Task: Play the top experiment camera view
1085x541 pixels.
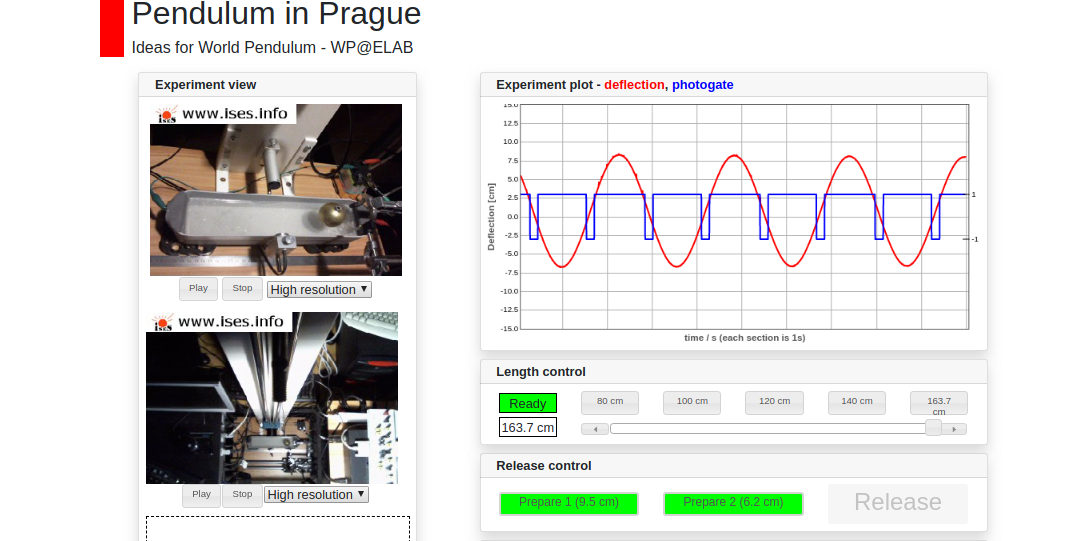Action: [x=198, y=288]
